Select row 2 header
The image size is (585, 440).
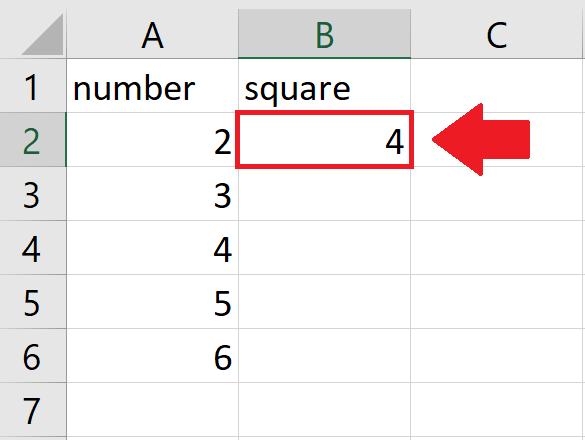tap(33, 140)
